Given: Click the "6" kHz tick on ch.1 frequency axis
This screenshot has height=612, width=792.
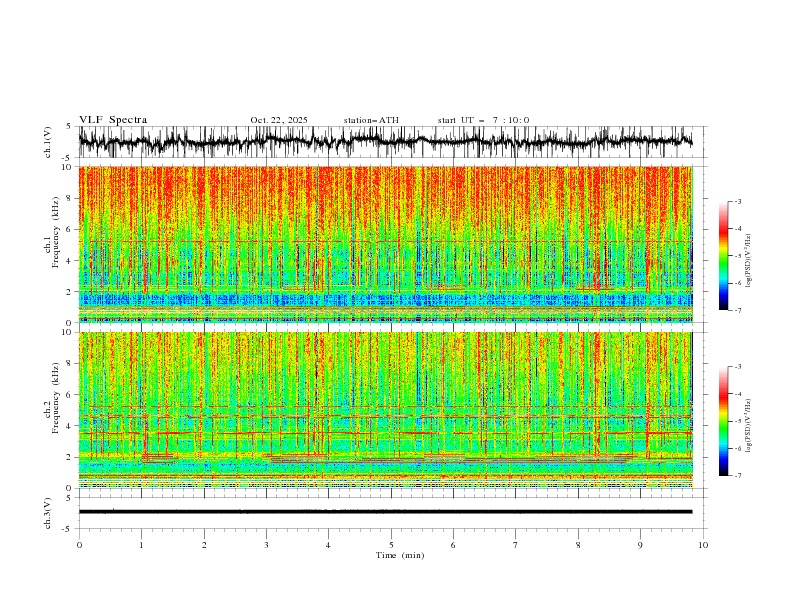Looking at the screenshot, I should pyautogui.click(x=70, y=229).
